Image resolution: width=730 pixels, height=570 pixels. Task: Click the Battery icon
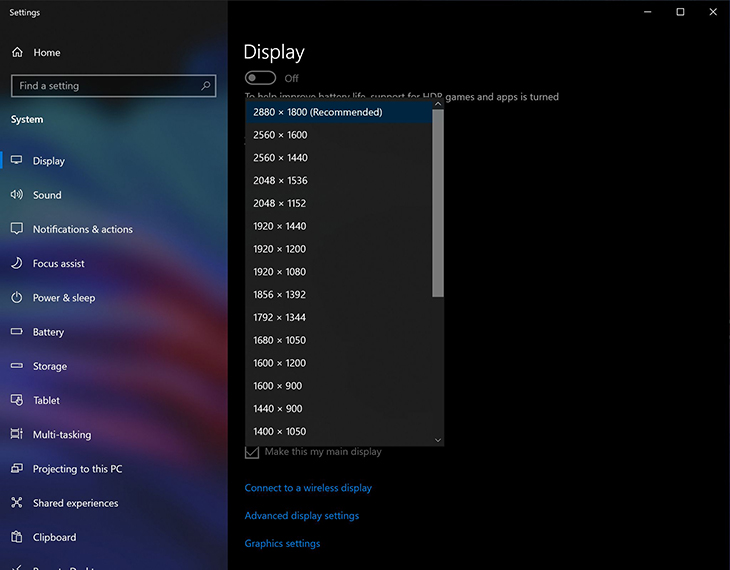pyautogui.click(x=17, y=332)
